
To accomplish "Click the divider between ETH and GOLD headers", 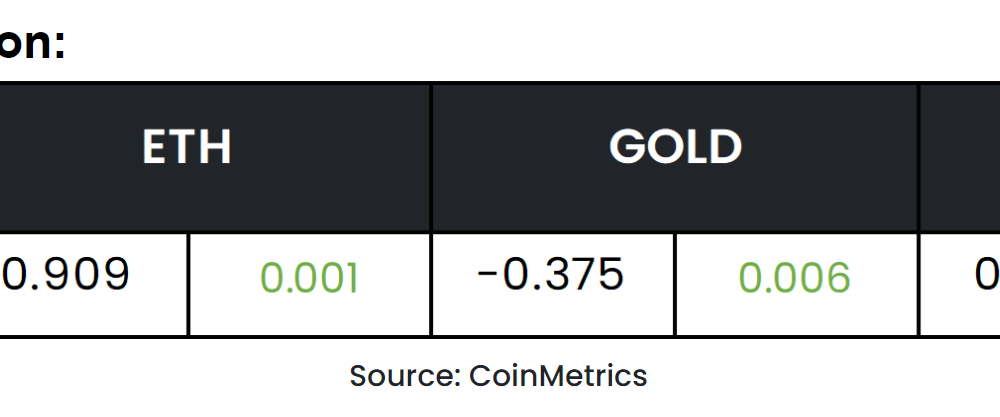I will click(432, 157).
